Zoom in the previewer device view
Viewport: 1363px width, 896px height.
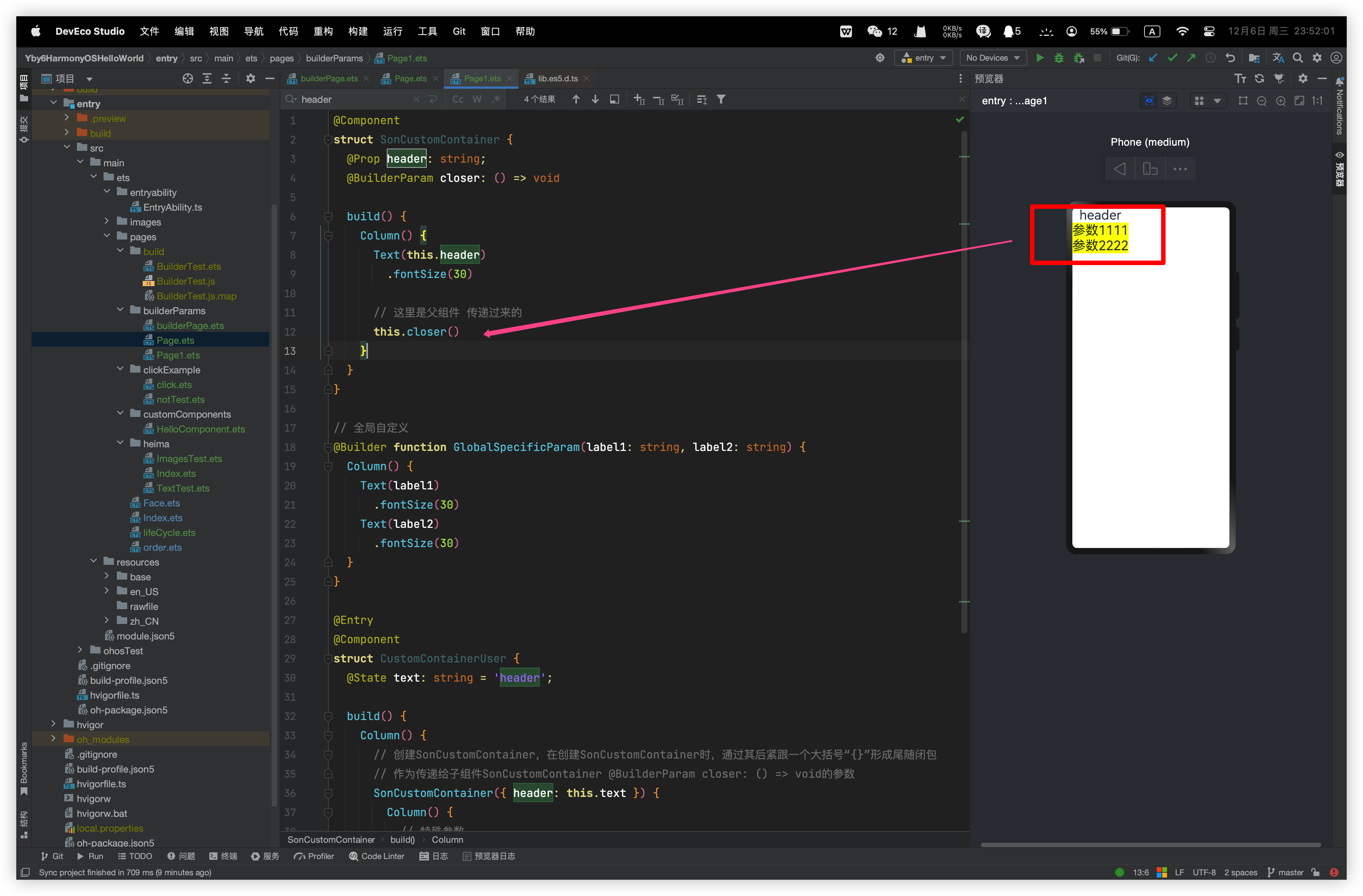pos(1281,101)
